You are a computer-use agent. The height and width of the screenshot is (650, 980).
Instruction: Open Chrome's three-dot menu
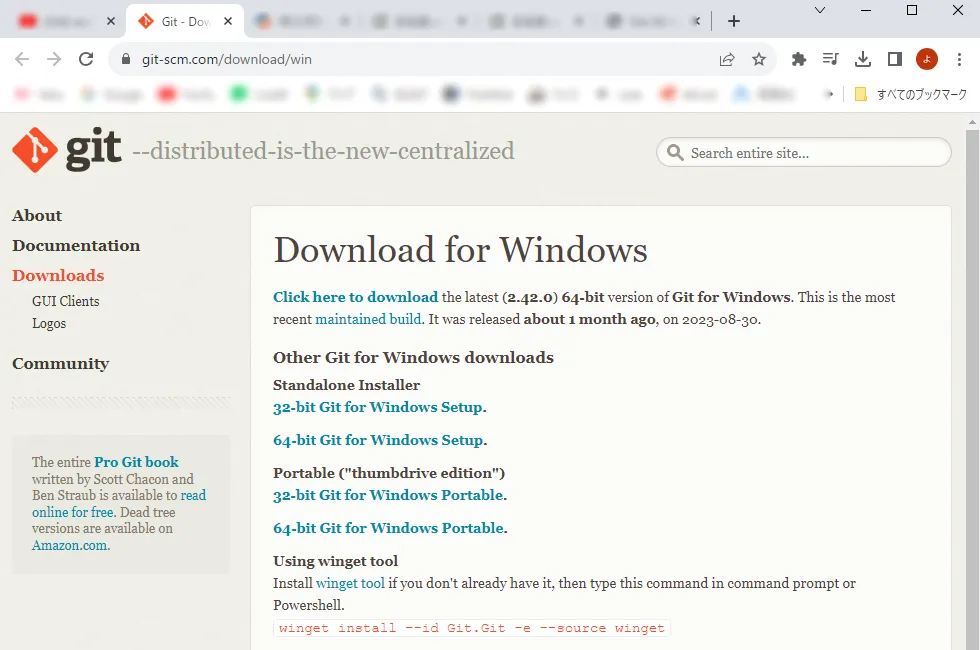pos(959,59)
